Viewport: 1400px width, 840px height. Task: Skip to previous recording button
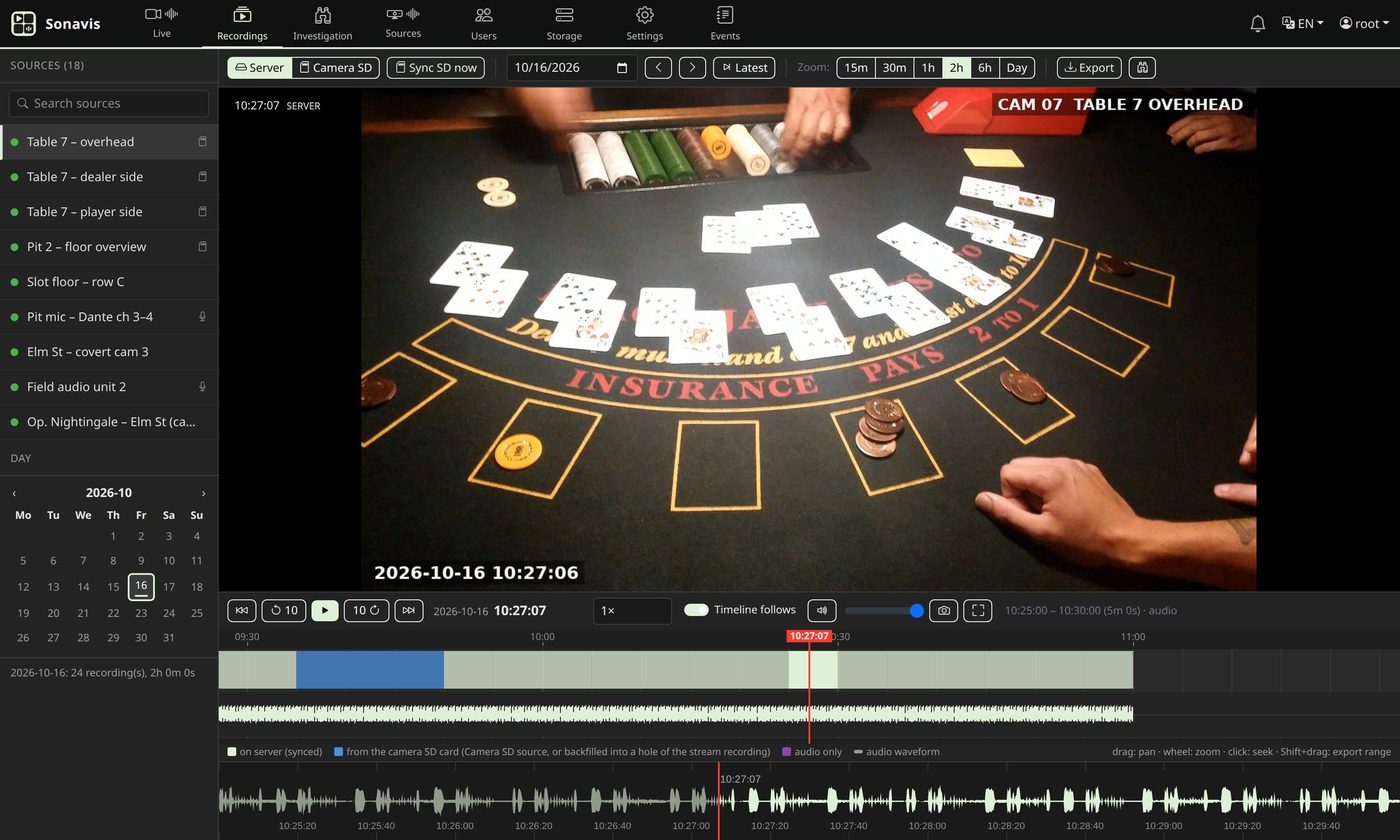pos(242,610)
